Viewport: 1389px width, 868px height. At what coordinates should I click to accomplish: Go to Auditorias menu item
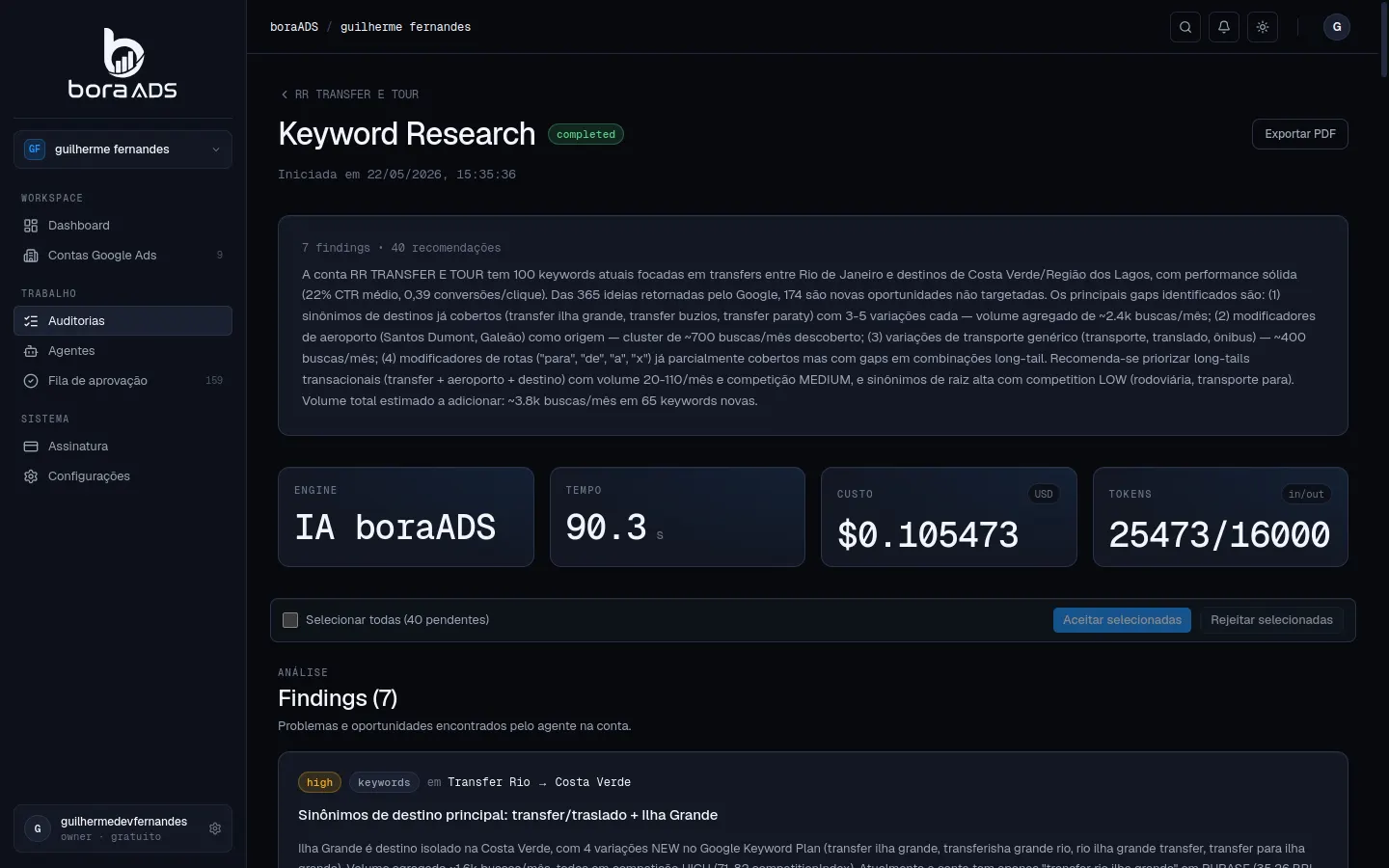[x=123, y=321]
